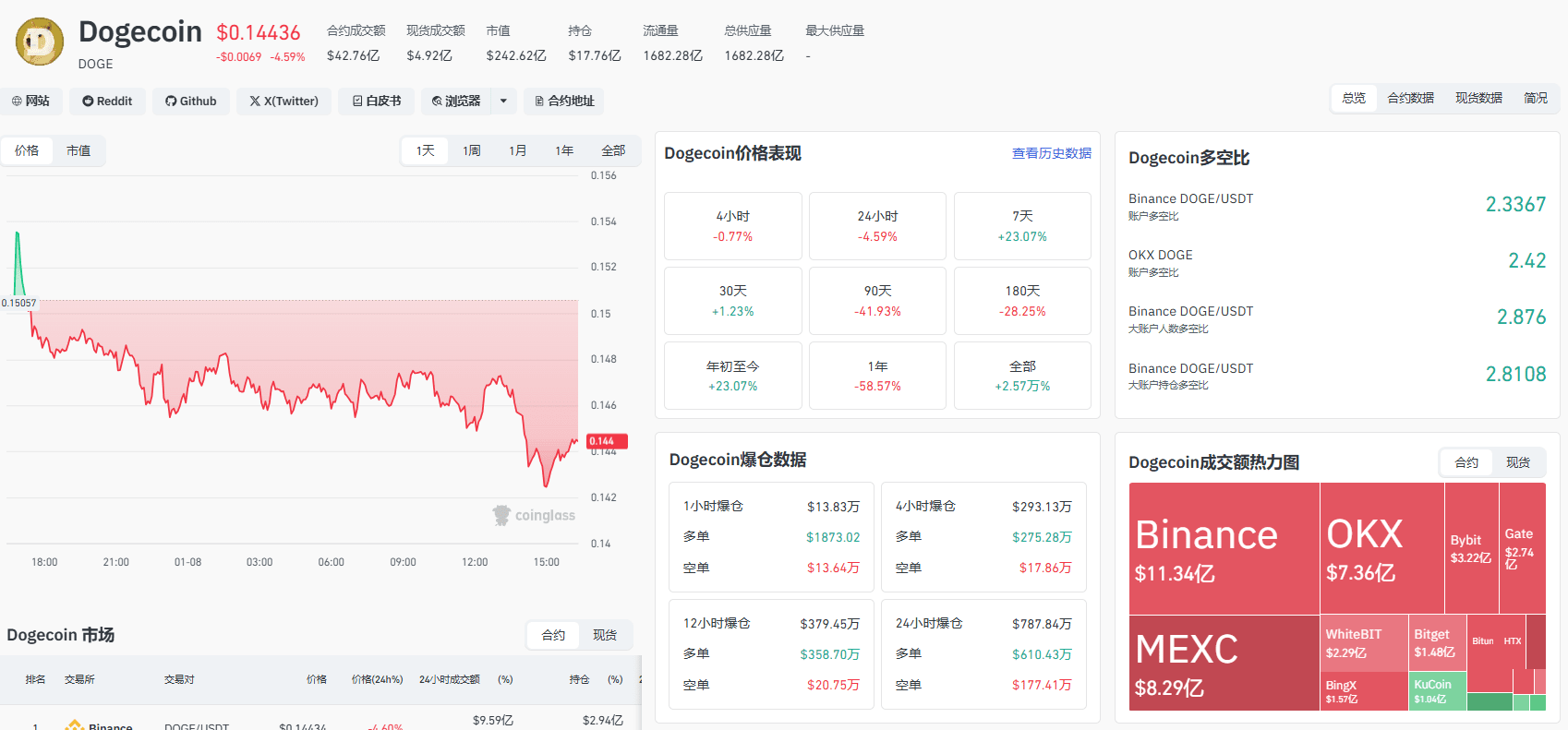Set chart range to 1月

518,150
